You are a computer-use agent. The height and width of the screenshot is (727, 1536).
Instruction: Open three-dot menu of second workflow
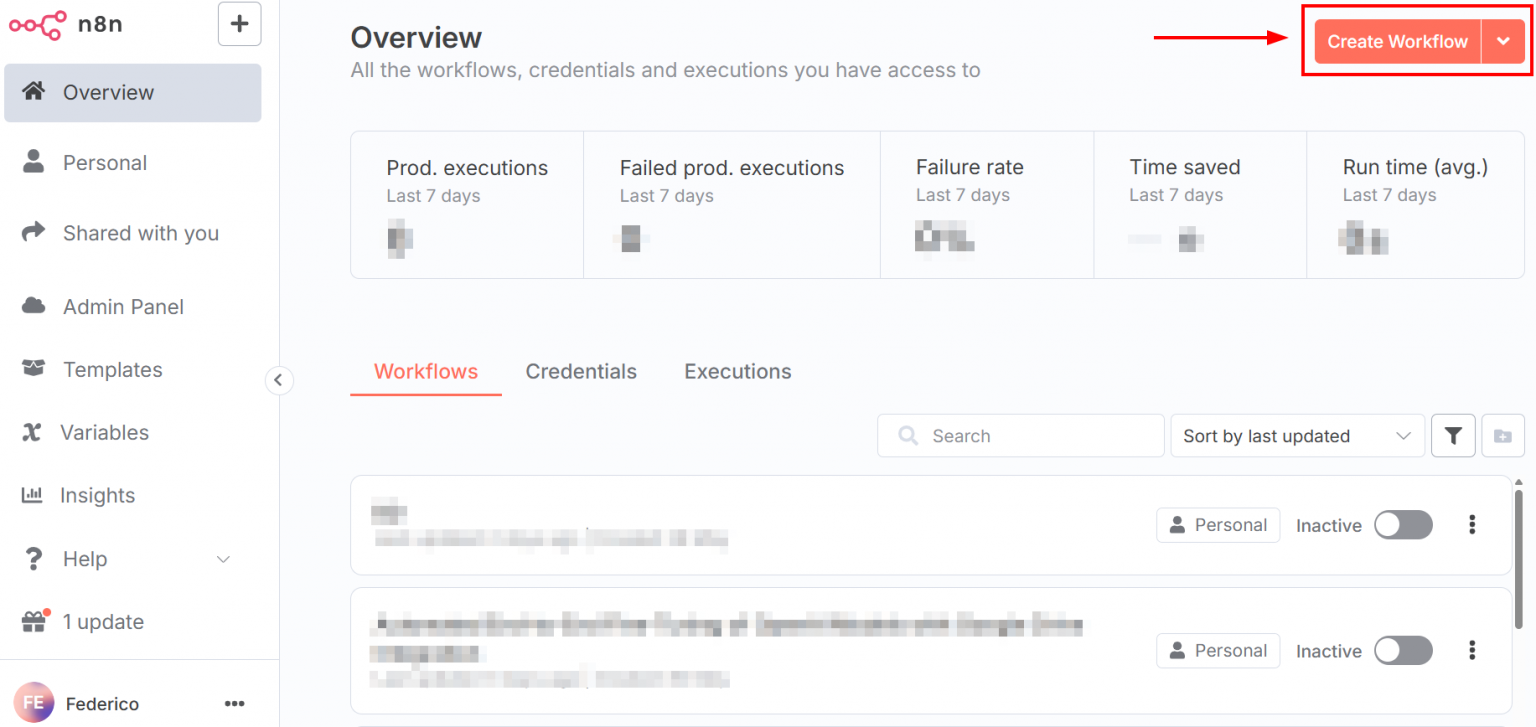[1472, 651]
